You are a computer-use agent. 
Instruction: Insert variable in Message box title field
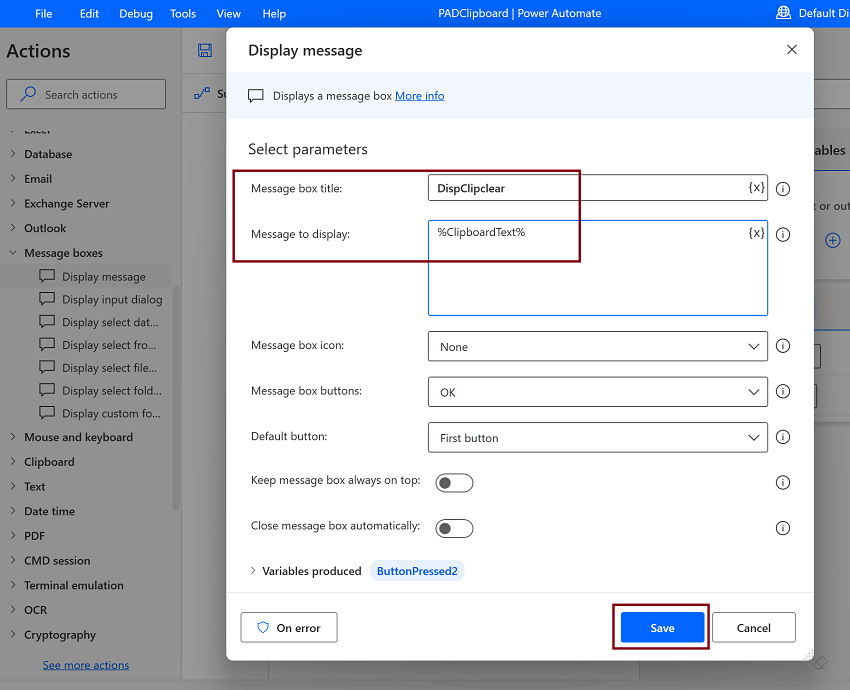[756, 188]
